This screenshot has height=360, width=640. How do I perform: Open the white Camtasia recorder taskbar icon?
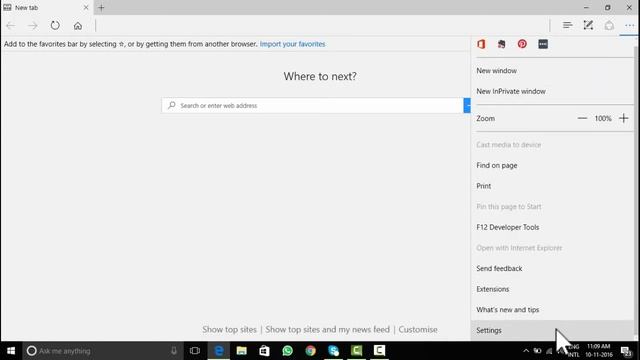tap(379, 351)
